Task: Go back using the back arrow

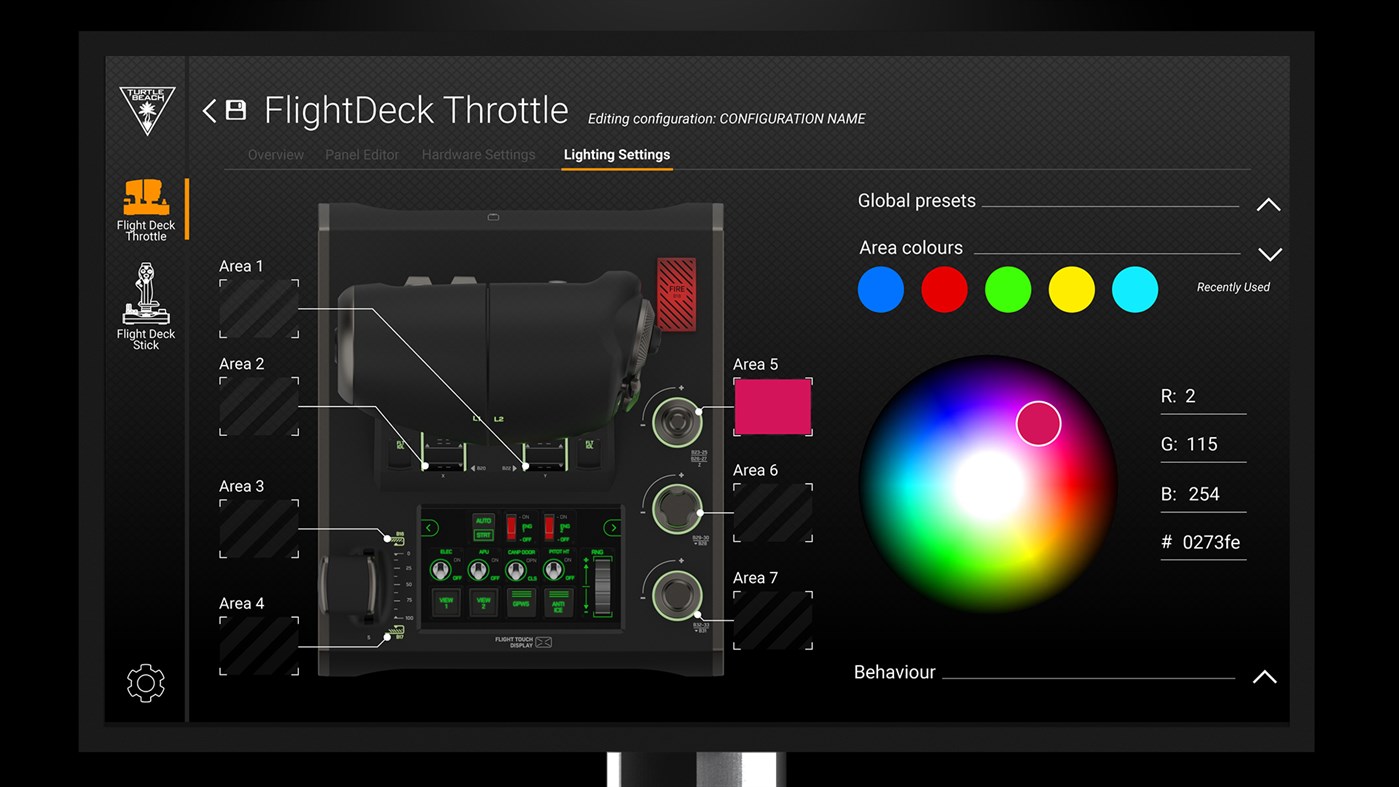Action: (209, 110)
